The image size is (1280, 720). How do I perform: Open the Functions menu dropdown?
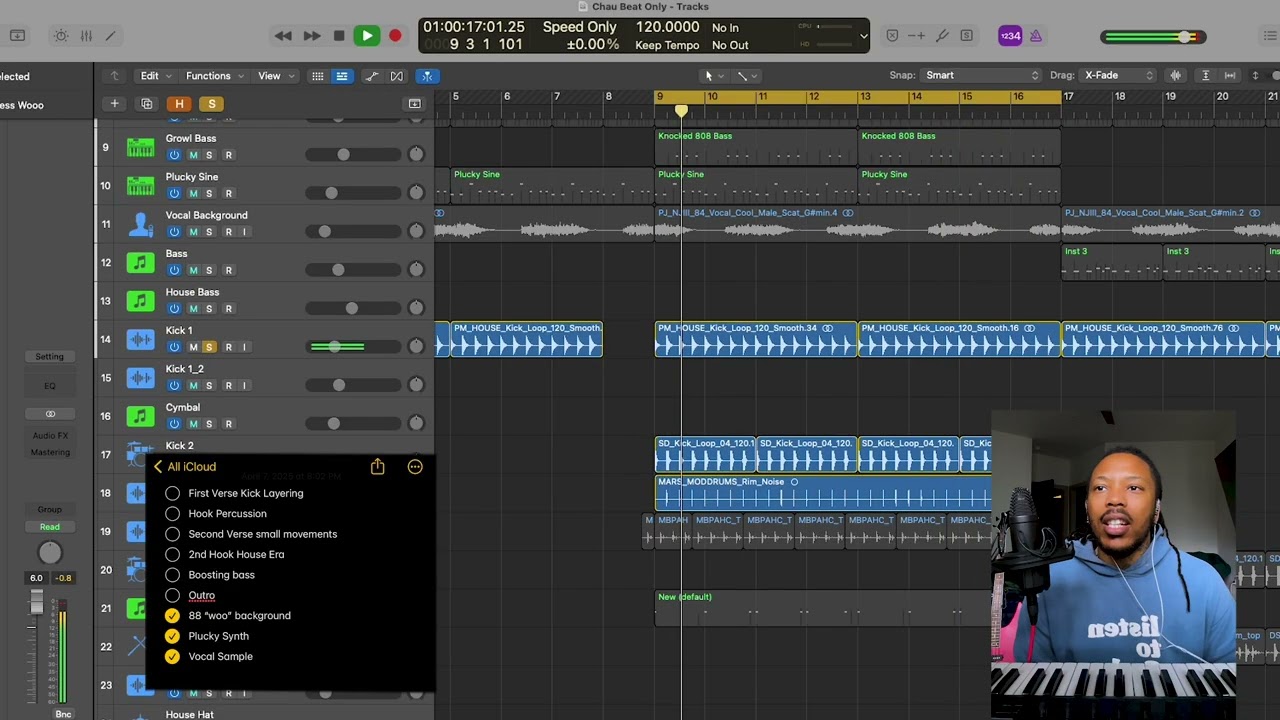213,76
